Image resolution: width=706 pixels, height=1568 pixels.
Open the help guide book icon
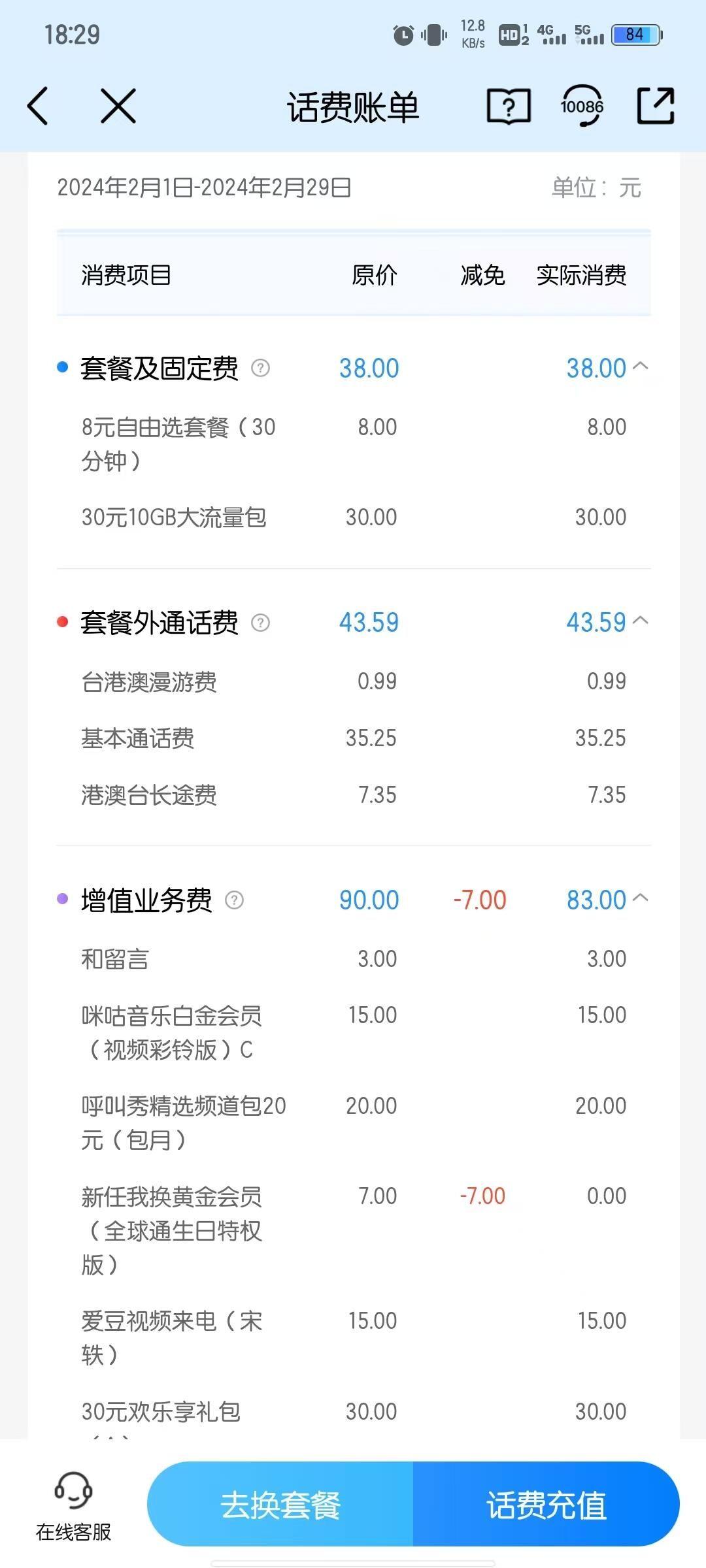(x=508, y=106)
